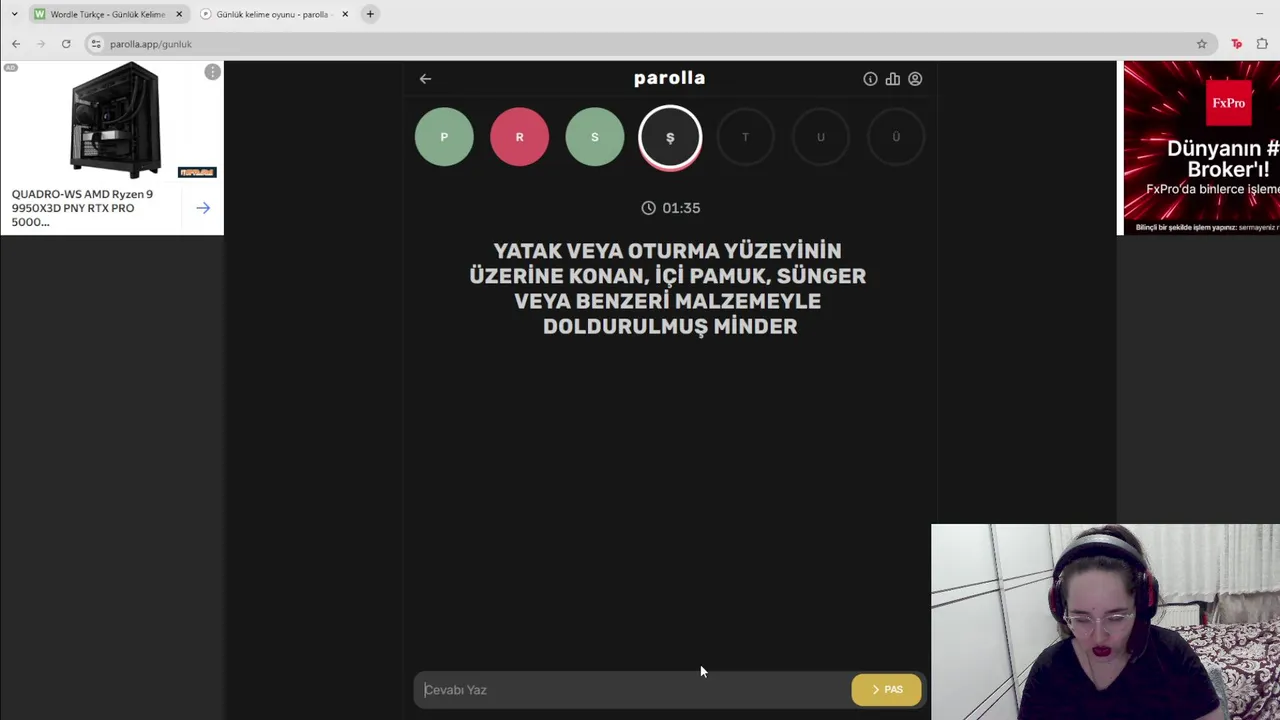Image resolution: width=1280 pixels, height=720 pixels.
Task: Open the QUADRO-WS AMD Ryzen ad arrow
Action: (203, 208)
